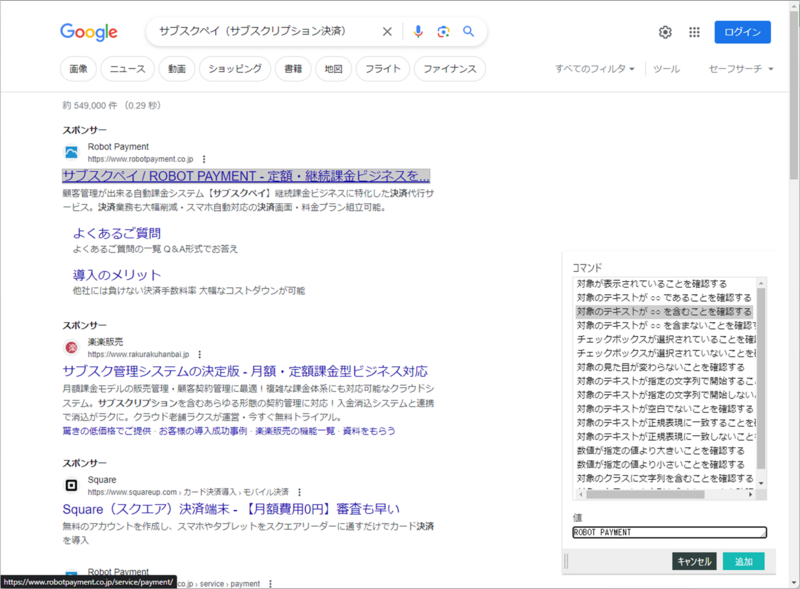Image resolution: width=800 pixels, height=589 pixels.
Task: Click the command list horizontal scrollbar
Action: [x=645, y=494]
